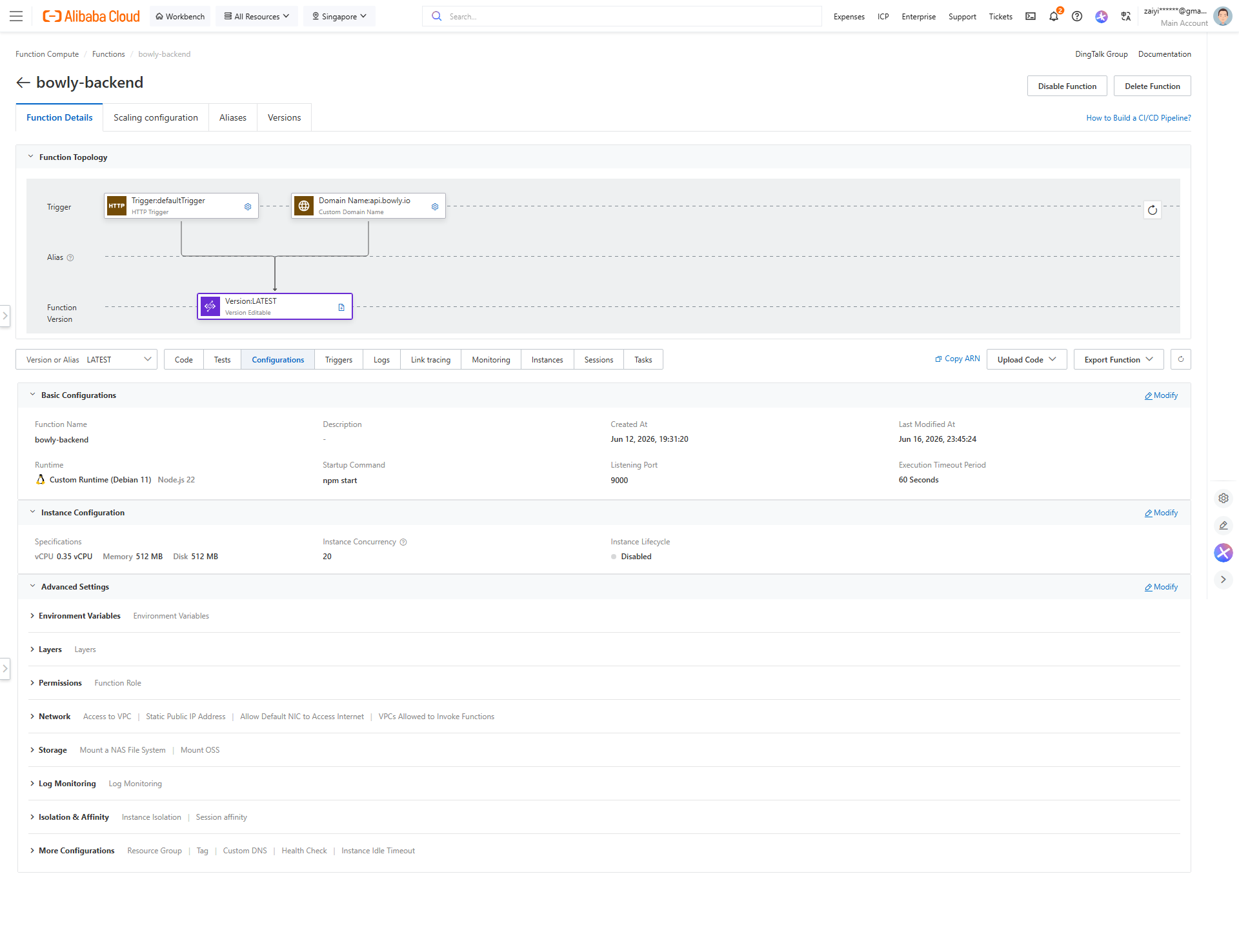Screen dimensions: 1239x952
Task: Open the right sidebar edit feedback icon
Action: 1224,525
